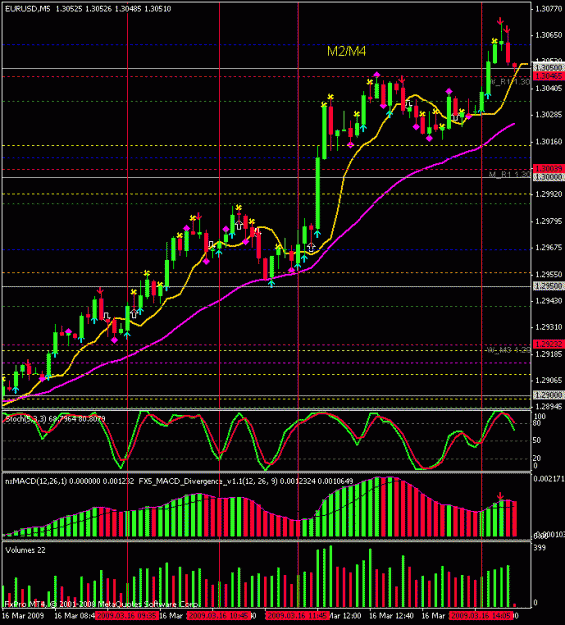Select the 2009.03.16 14:05 time marker
This screenshot has height=625, width=565.
pos(481,616)
